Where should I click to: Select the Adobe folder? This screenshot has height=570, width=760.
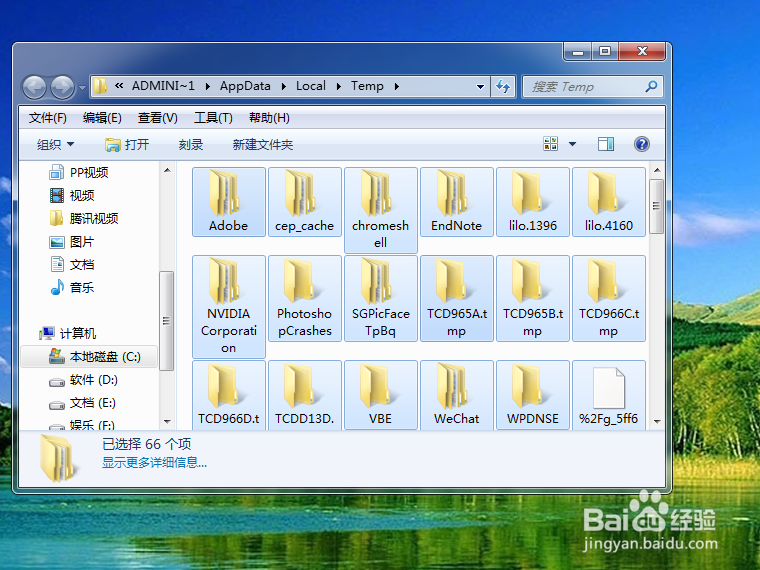point(229,202)
